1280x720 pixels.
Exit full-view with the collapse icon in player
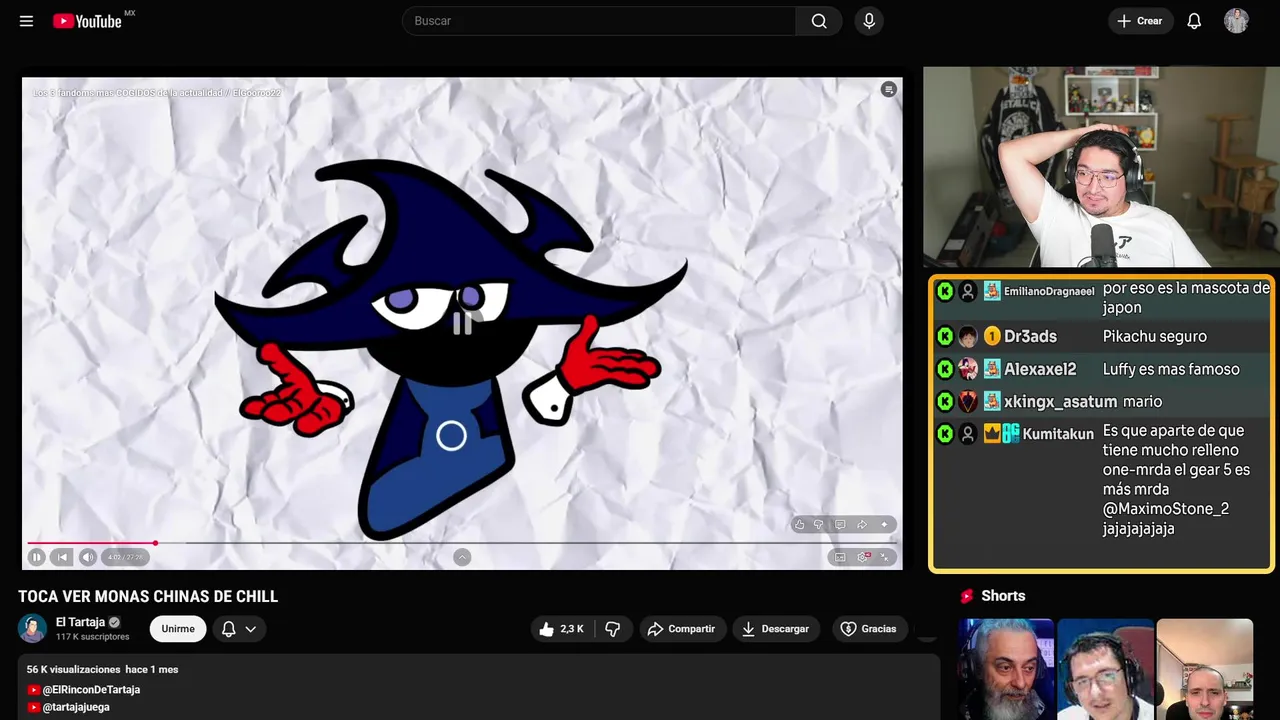tap(884, 557)
